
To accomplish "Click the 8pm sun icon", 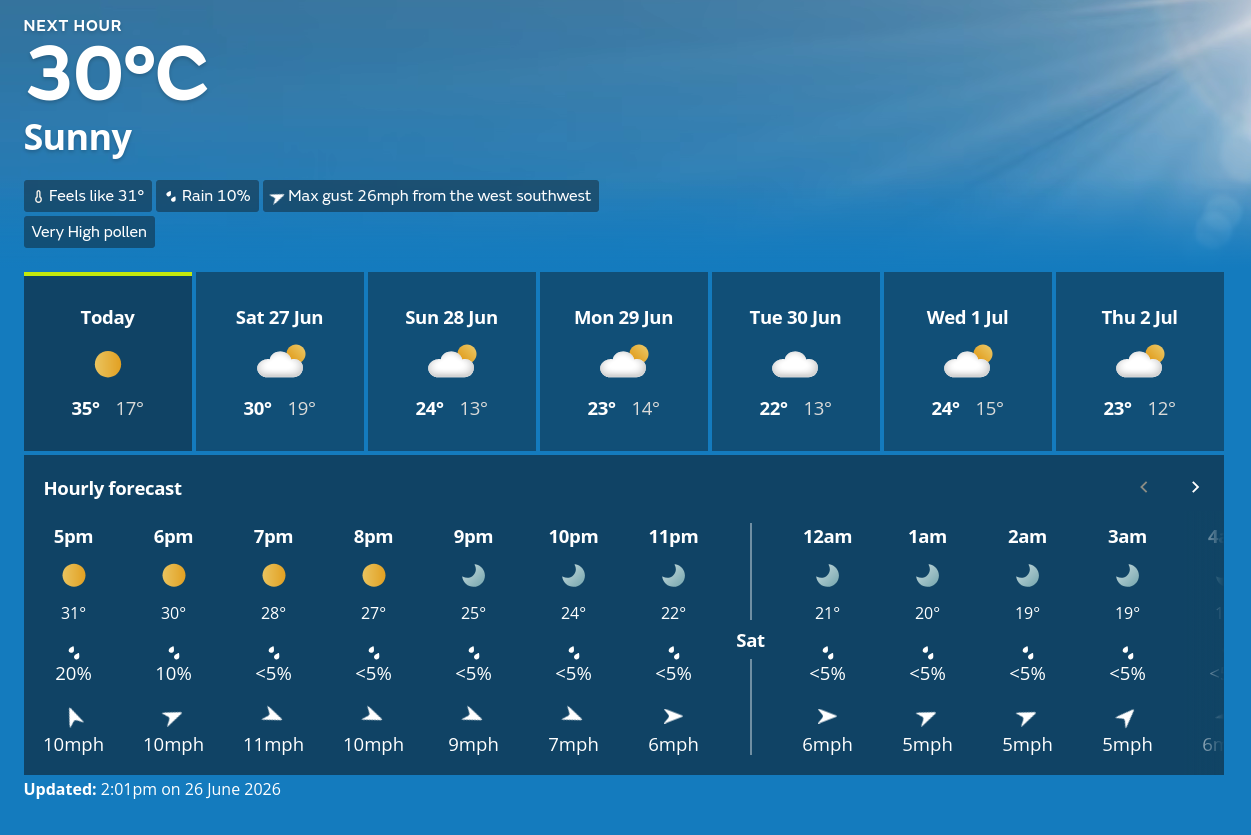I will tap(374, 575).
